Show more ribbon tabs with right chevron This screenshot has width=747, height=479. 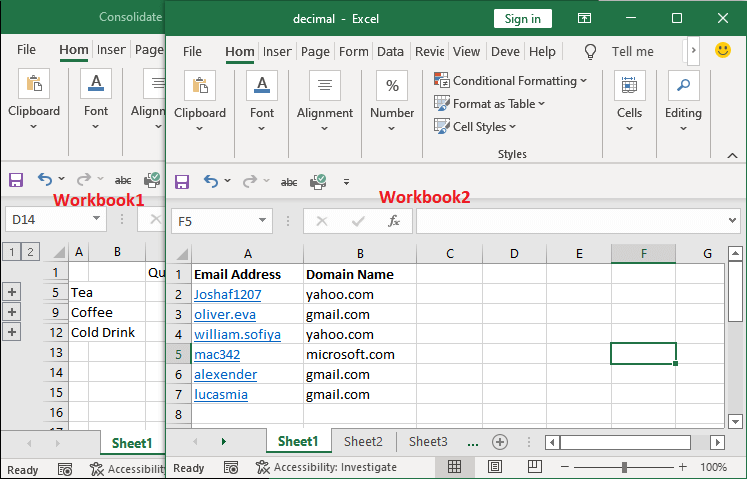[694, 50]
